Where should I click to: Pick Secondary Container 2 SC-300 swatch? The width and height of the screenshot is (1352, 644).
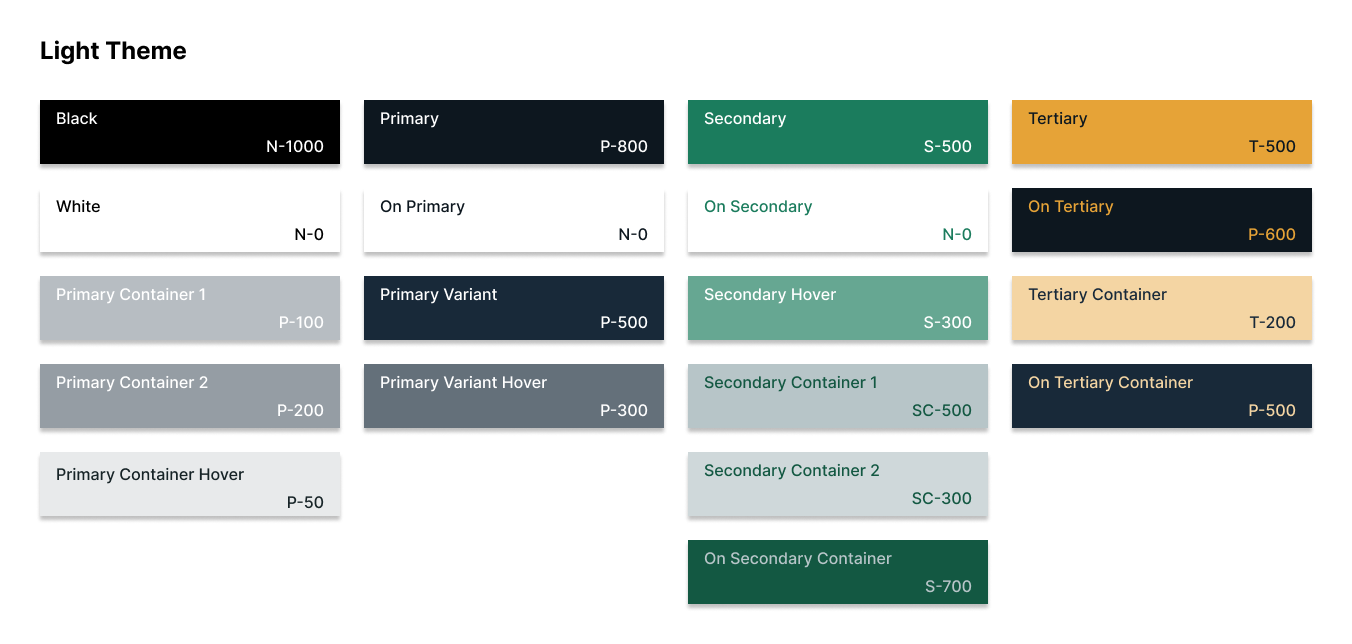click(x=838, y=484)
